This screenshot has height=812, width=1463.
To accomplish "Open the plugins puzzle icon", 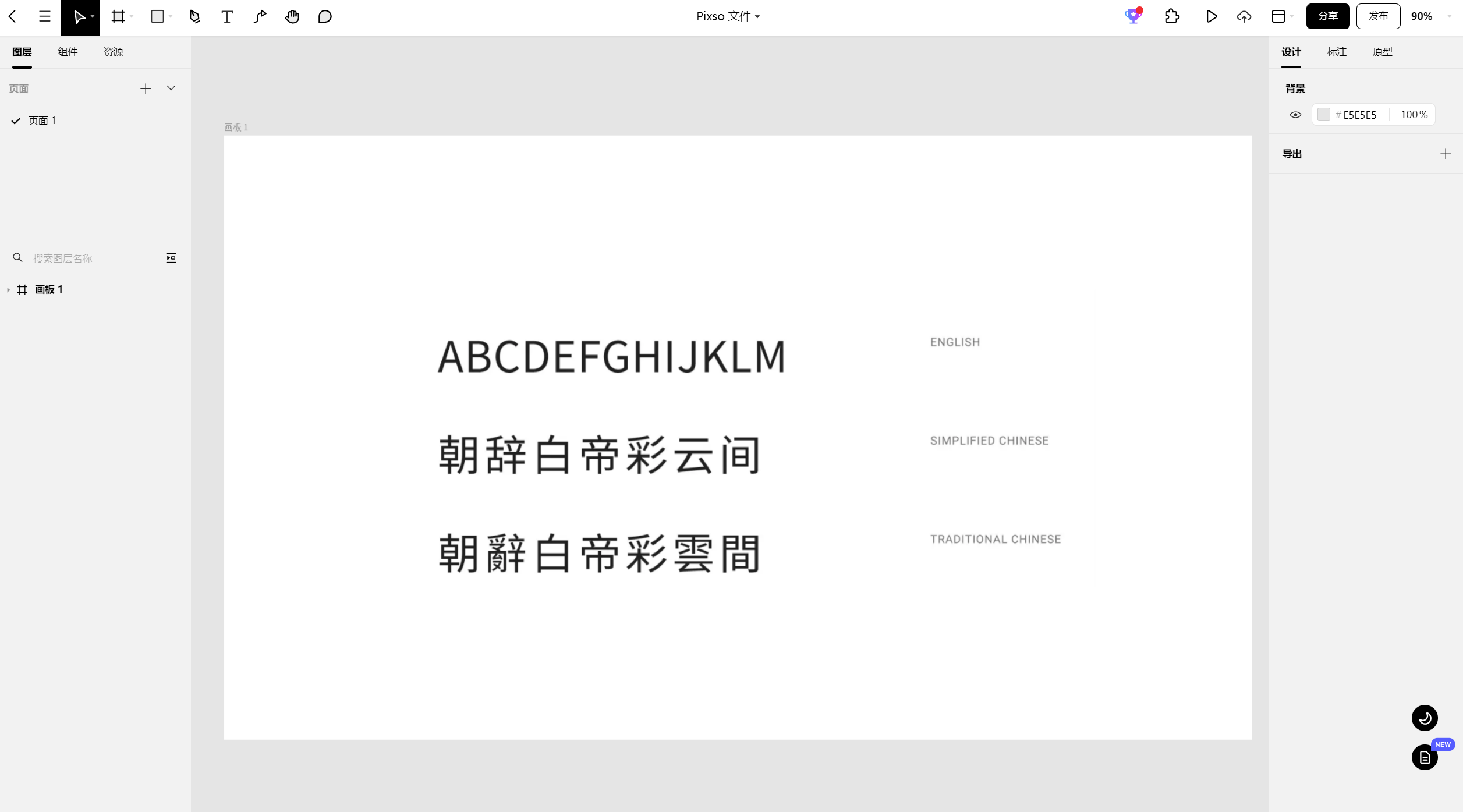I will (1172, 16).
